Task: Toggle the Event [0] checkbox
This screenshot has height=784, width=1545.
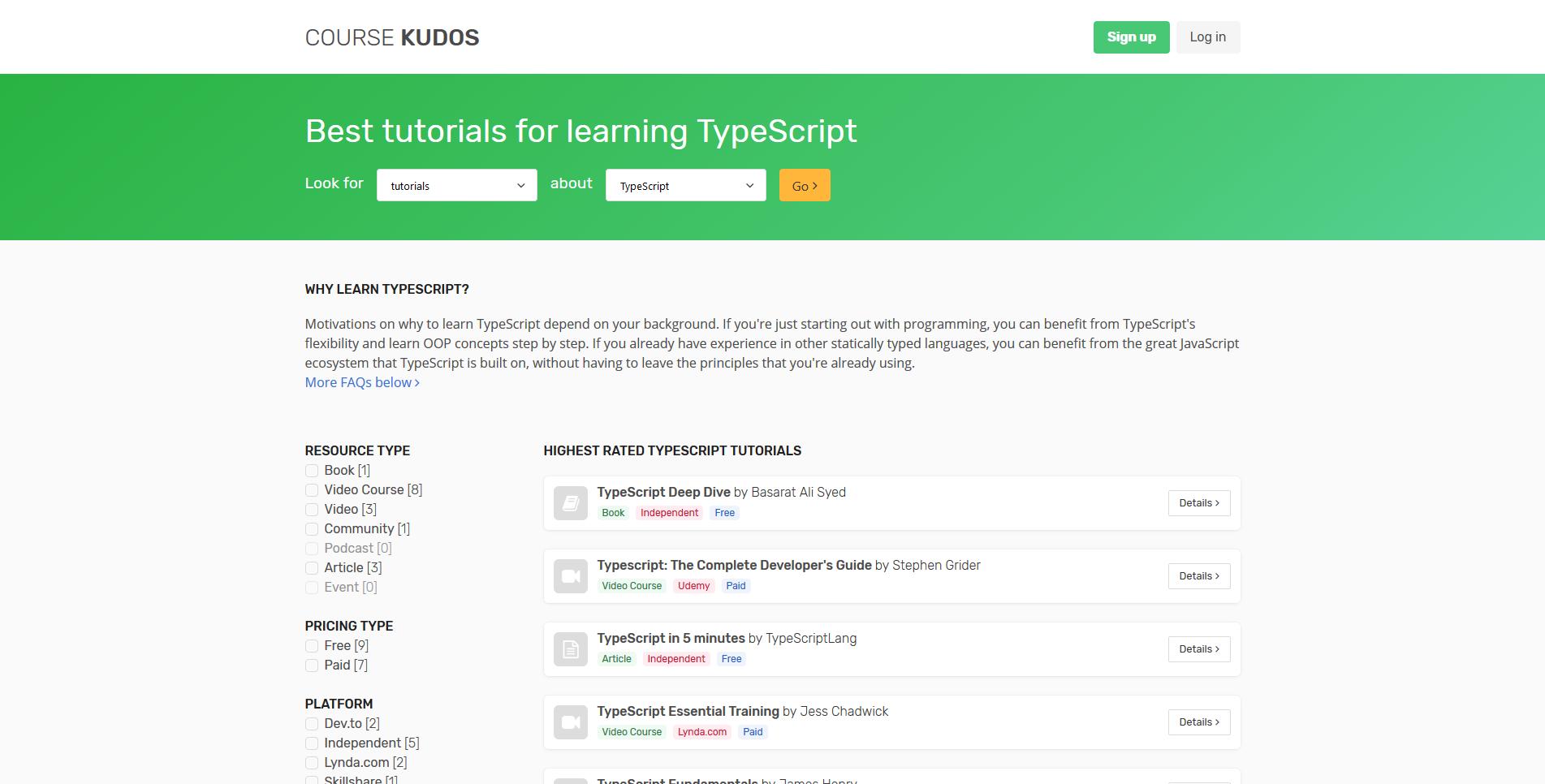Action: (x=312, y=588)
